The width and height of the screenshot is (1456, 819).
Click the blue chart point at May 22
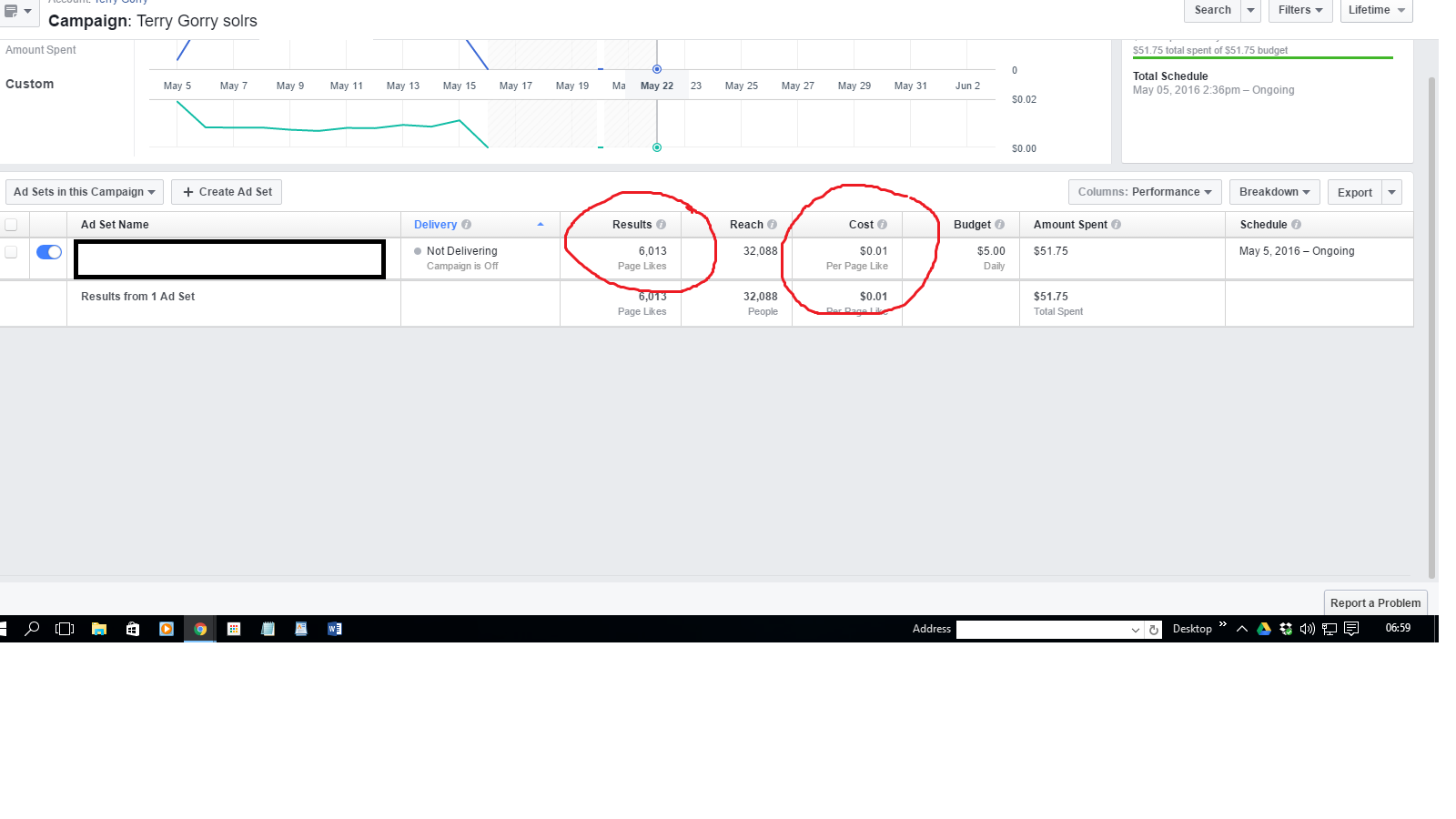657,69
